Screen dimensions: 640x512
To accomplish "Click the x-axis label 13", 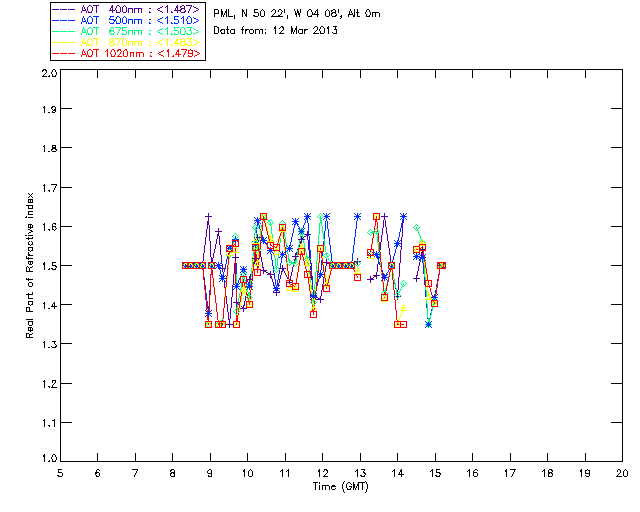I will [360, 473].
